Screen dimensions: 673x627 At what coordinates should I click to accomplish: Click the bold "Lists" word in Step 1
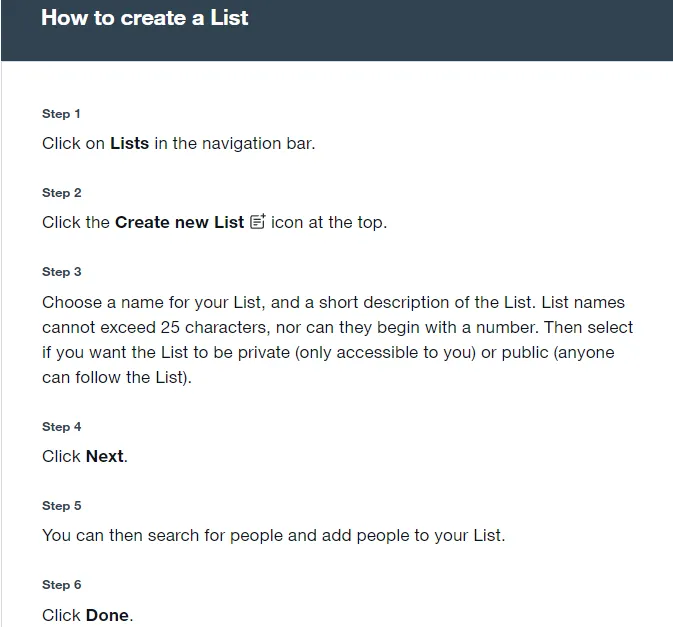129,143
